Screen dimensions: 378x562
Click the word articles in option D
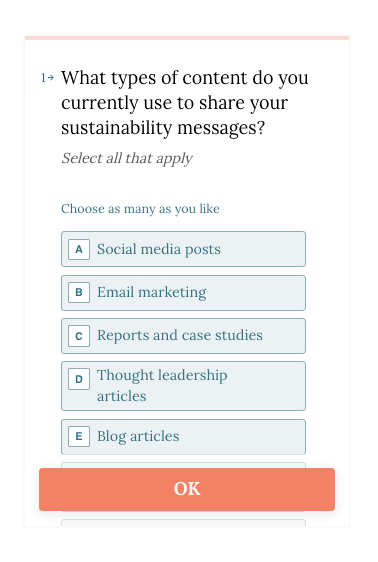121,396
